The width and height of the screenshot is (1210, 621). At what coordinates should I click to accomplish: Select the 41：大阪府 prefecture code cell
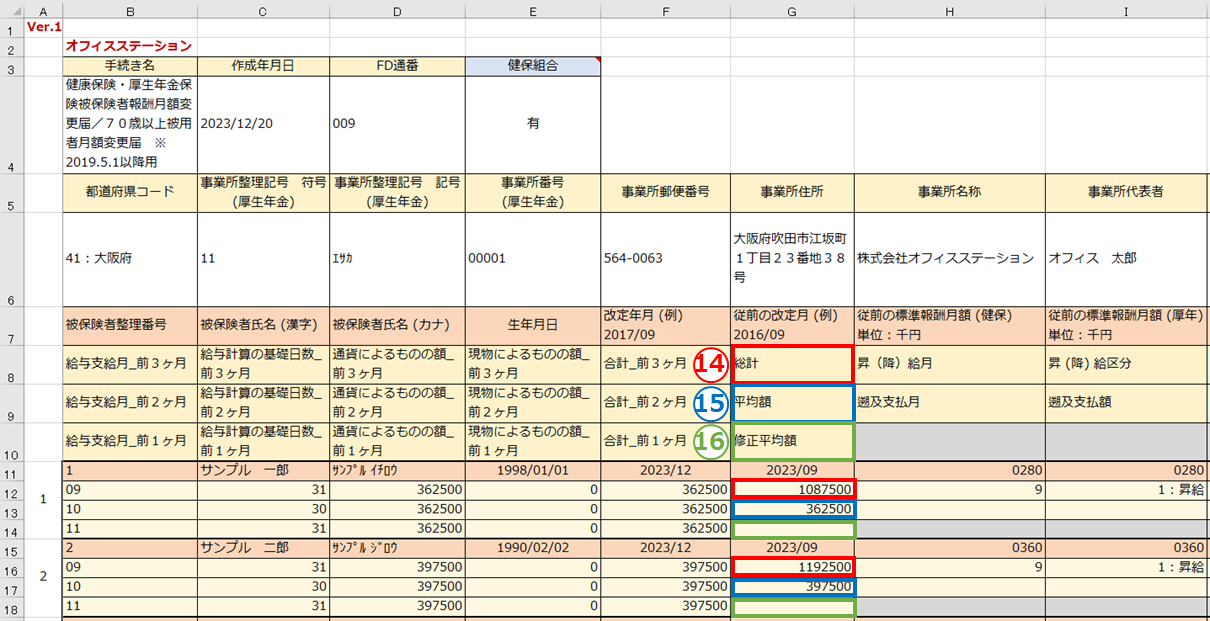click(130, 258)
